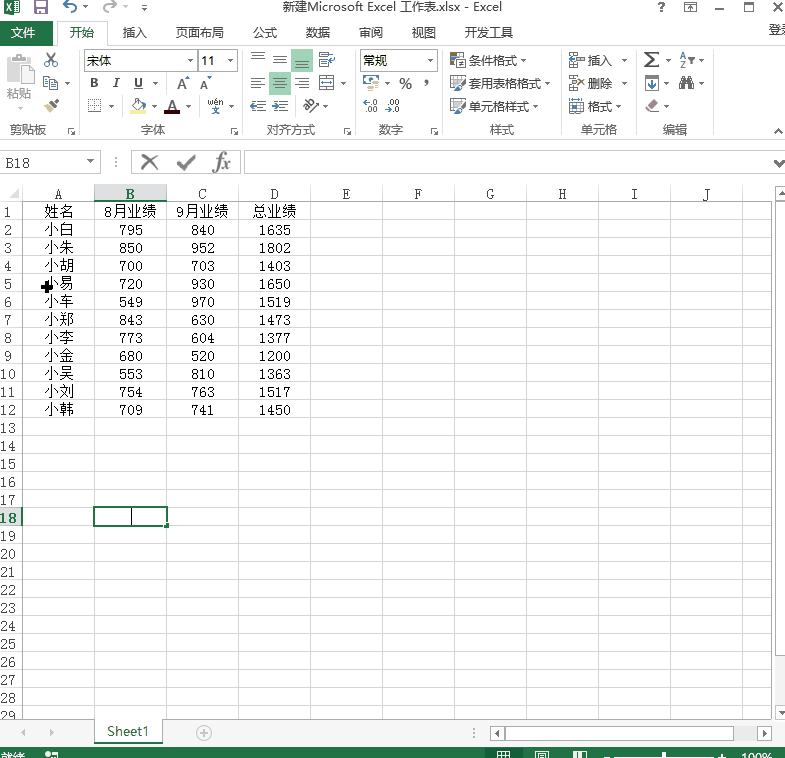Click the Decrease Indent icon
This screenshot has height=758, width=785.
point(258,106)
